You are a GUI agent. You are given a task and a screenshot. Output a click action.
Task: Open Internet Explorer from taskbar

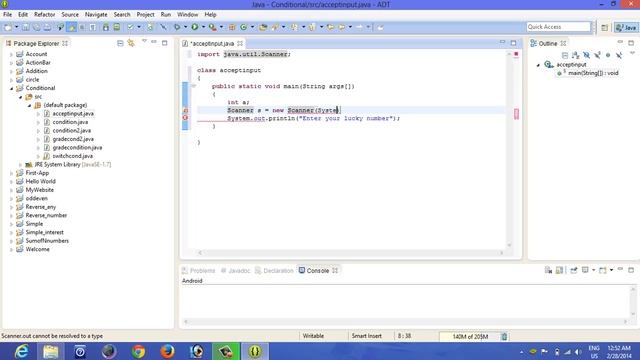(21, 351)
